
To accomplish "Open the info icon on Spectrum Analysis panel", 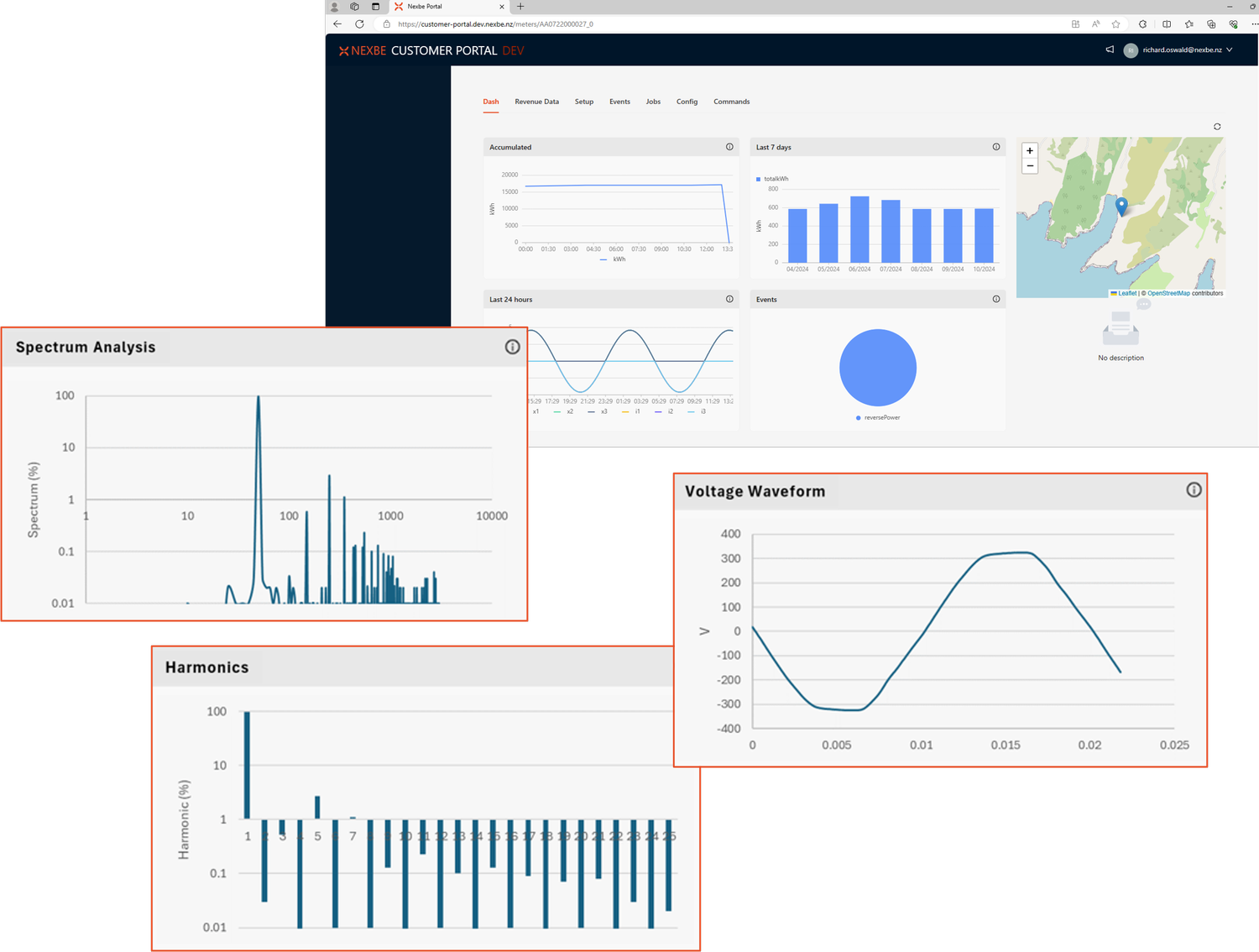I will point(512,347).
